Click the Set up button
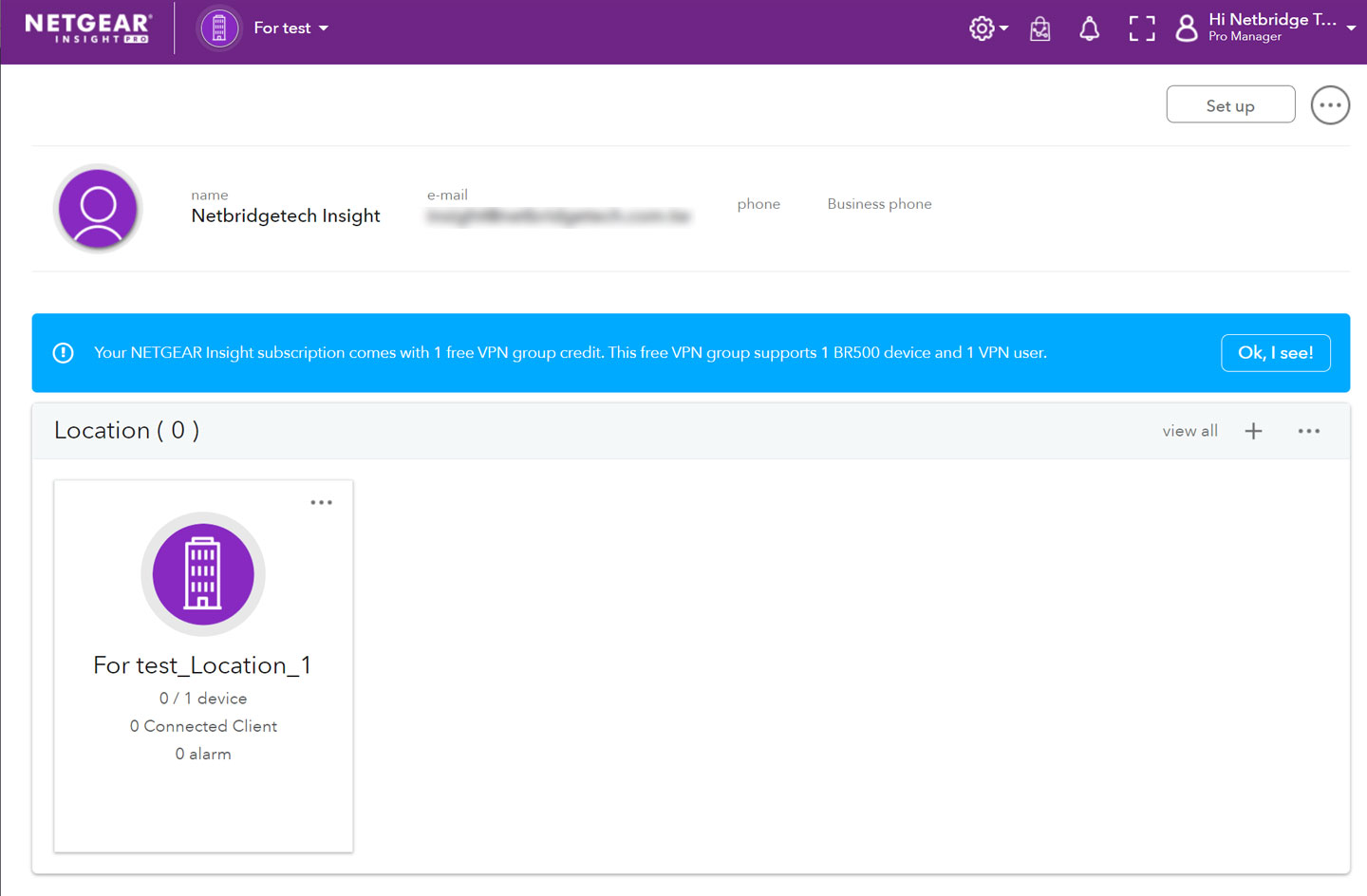Viewport: 1367px width, 896px height. pyautogui.click(x=1230, y=104)
